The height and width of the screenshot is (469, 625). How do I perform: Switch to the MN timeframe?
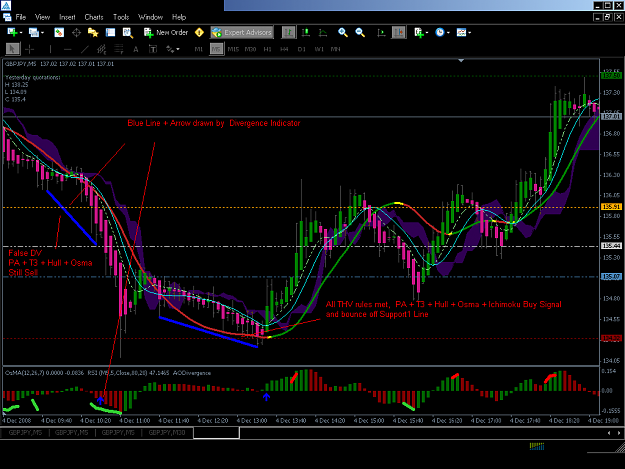click(x=336, y=49)
